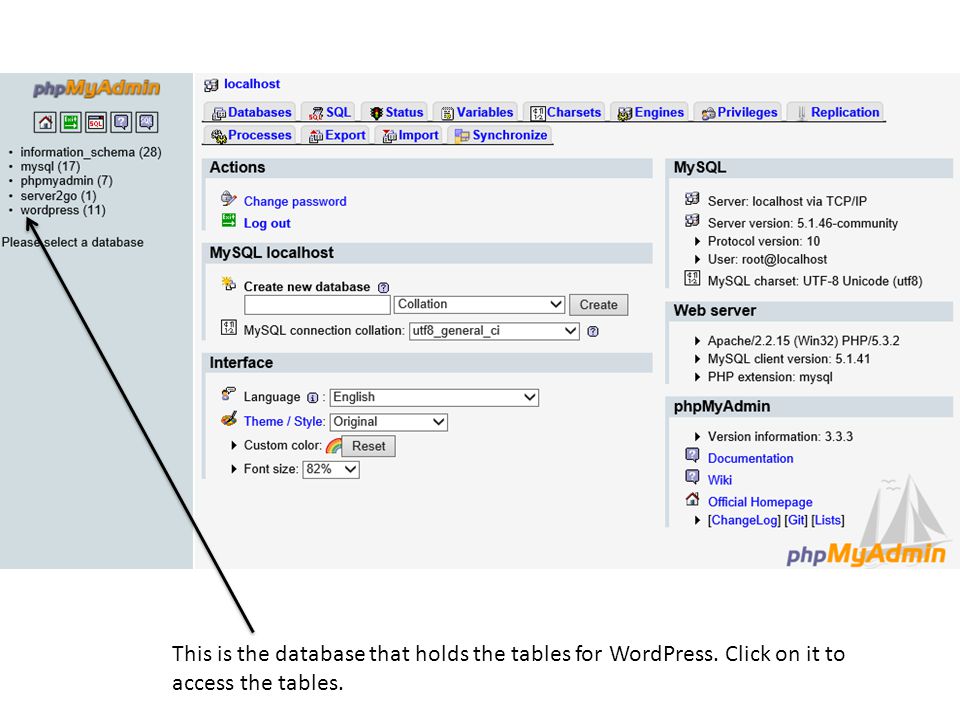
Task: Open the Language dropdown showing English
Action: point(434,397)
